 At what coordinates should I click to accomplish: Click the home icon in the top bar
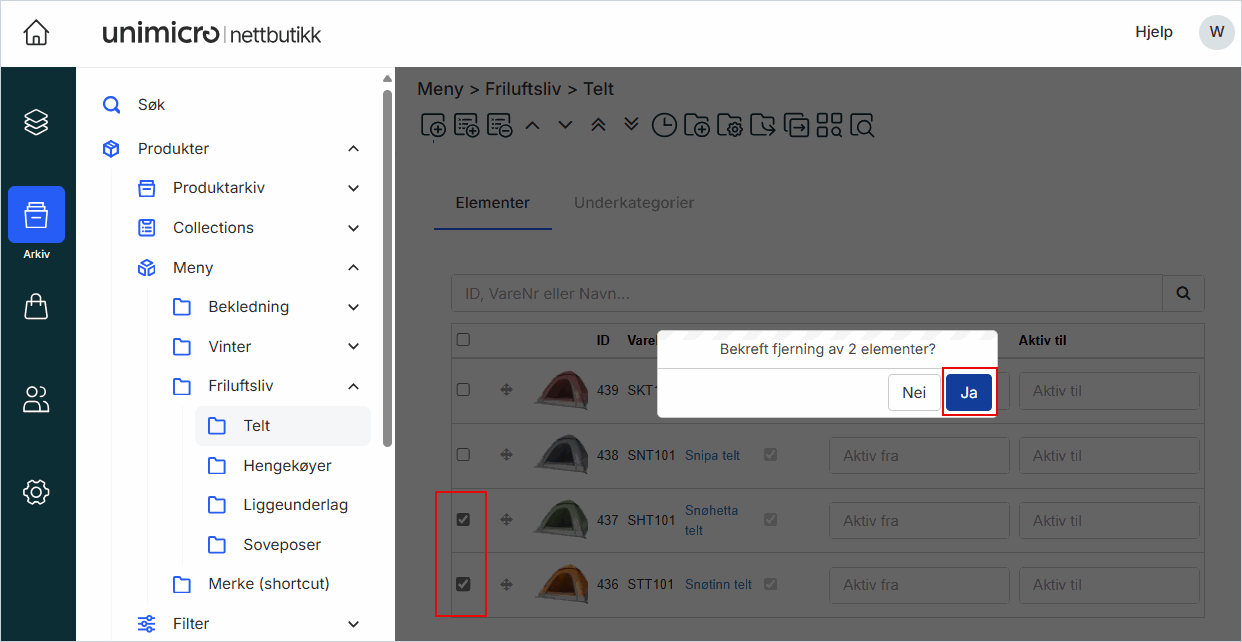[x=36, y=33]
